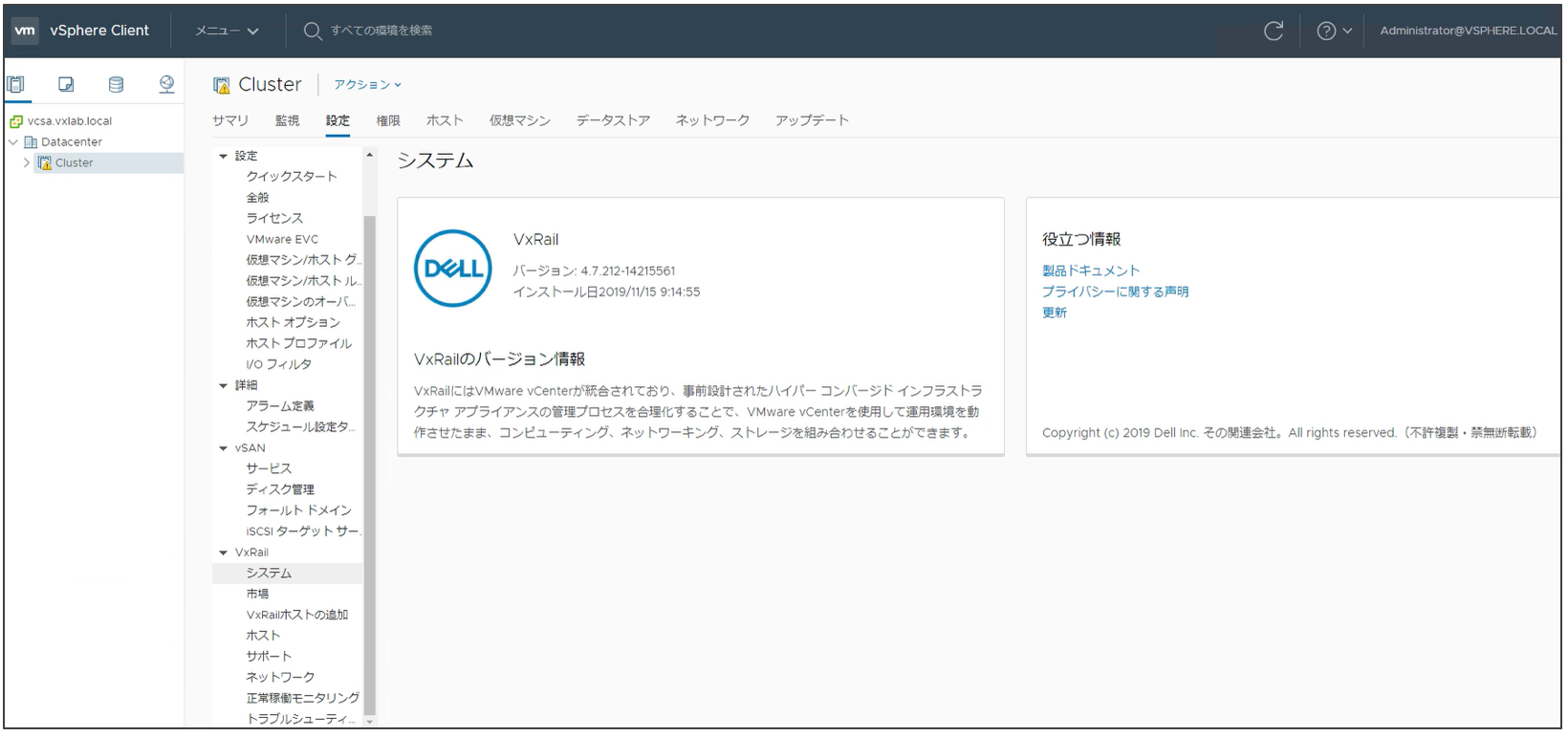1568x736 pixels.
Task: Click the search magnifier icon
Action: point(313,31)
